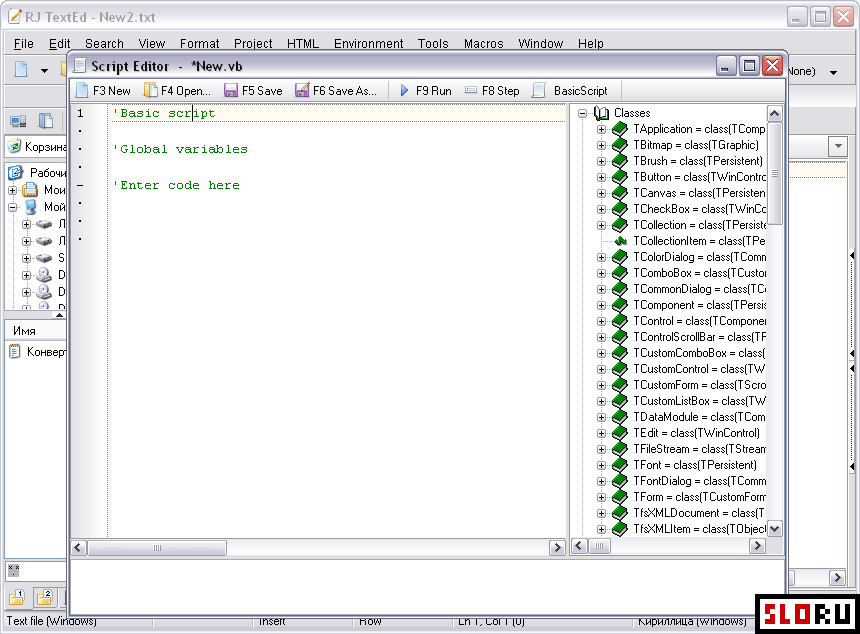This screenshot has height=634, width=860.
Task: Run the script with F9 Run
Action: point(426,90)
